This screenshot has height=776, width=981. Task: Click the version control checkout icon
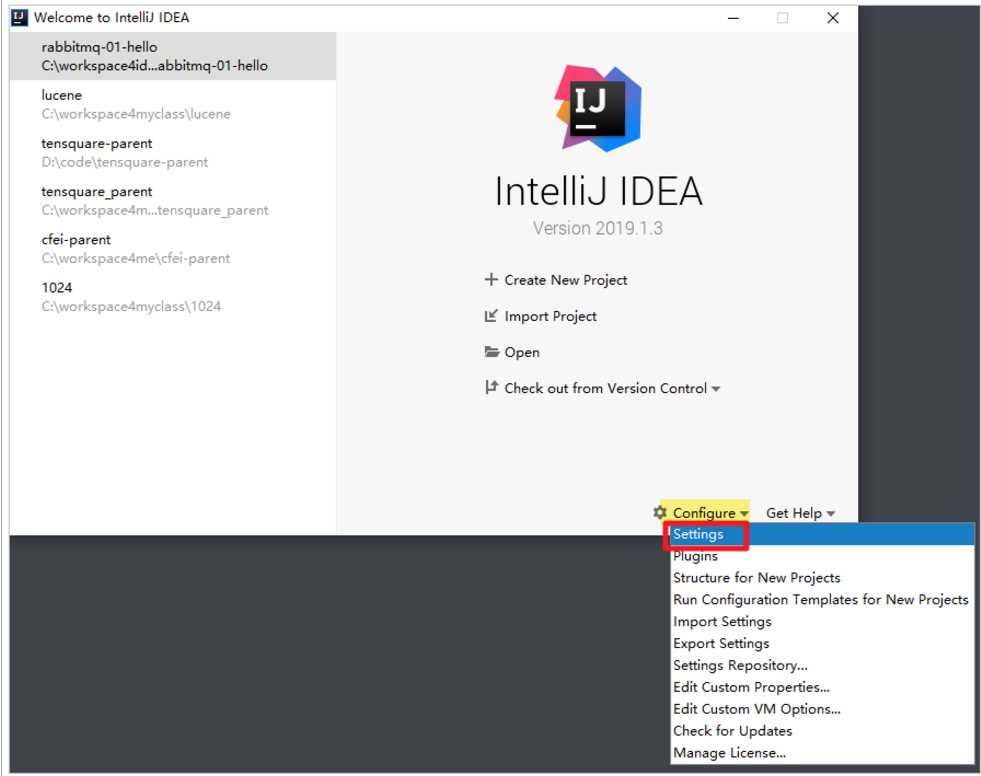[491, 387]
